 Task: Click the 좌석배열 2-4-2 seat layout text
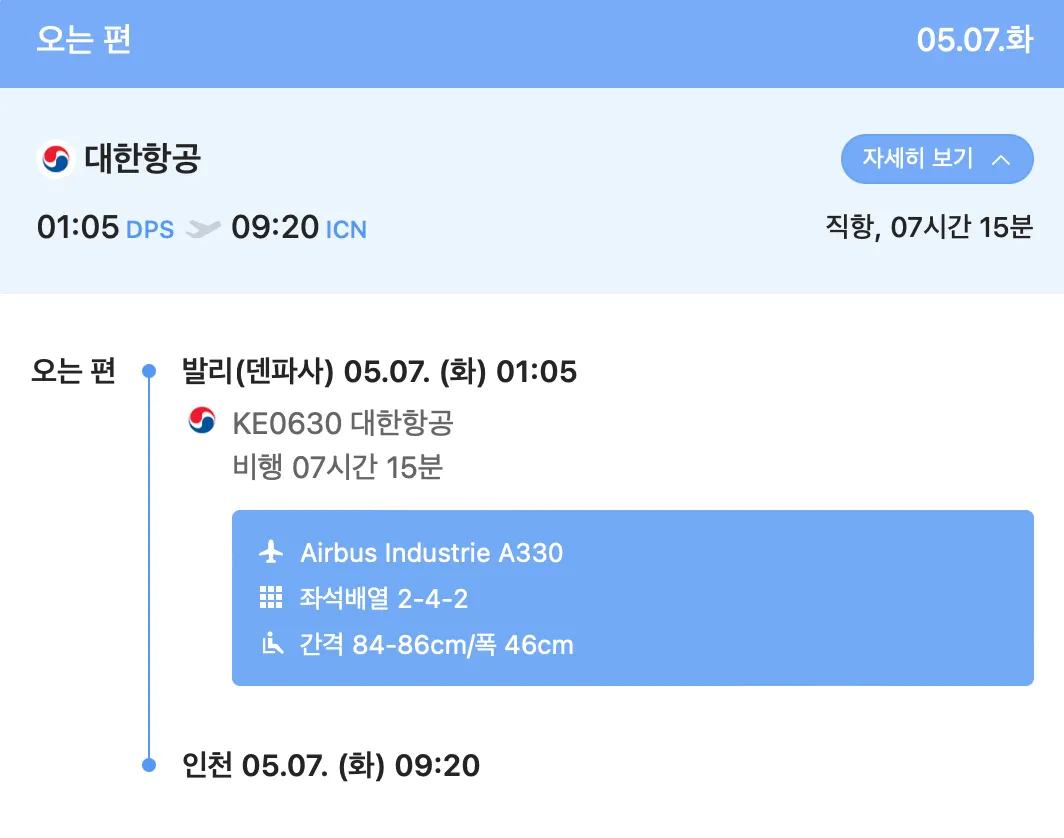click(x=384, y=599)
